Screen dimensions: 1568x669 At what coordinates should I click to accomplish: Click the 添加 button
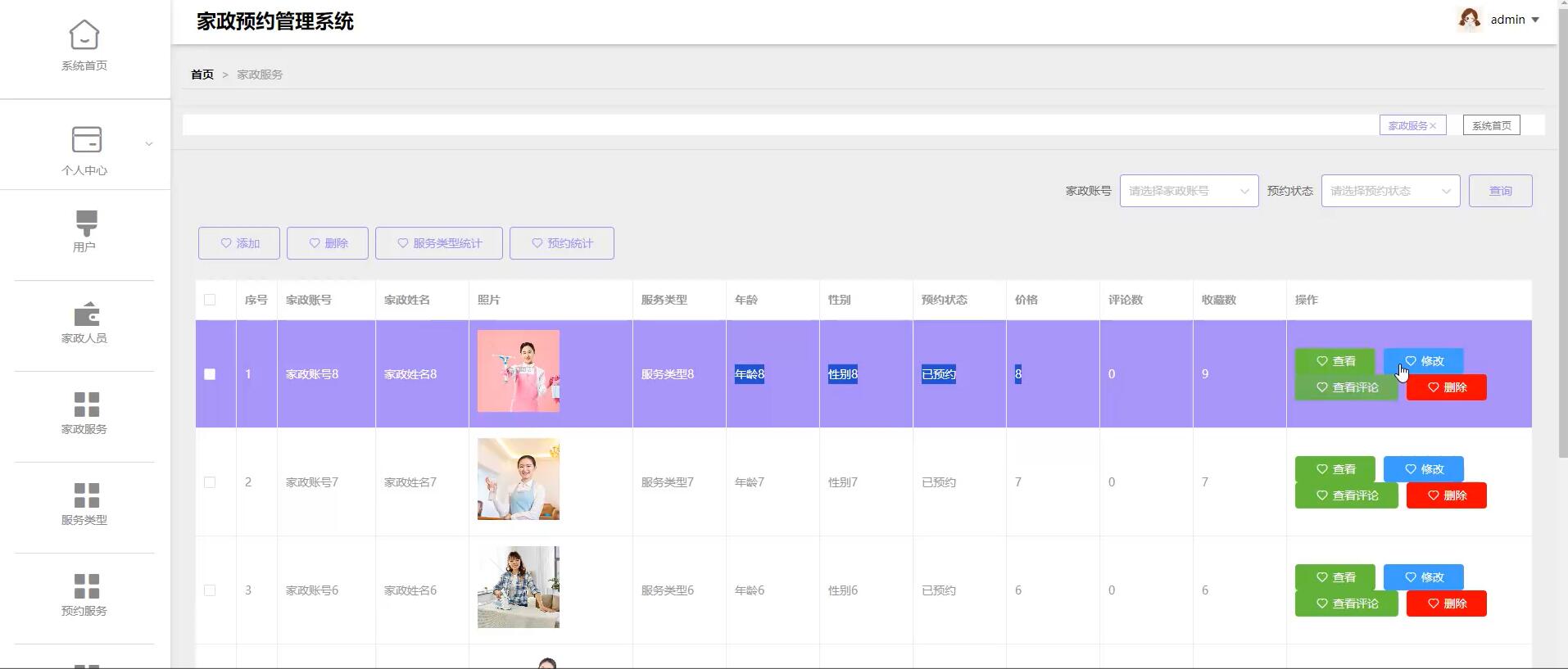[x=239, y=243]
